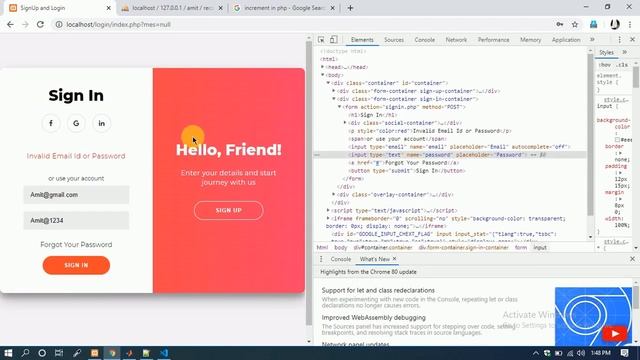The image size is (640, 360).
Task: Switch to the Elements tab
Action: [x=362, y=40]
